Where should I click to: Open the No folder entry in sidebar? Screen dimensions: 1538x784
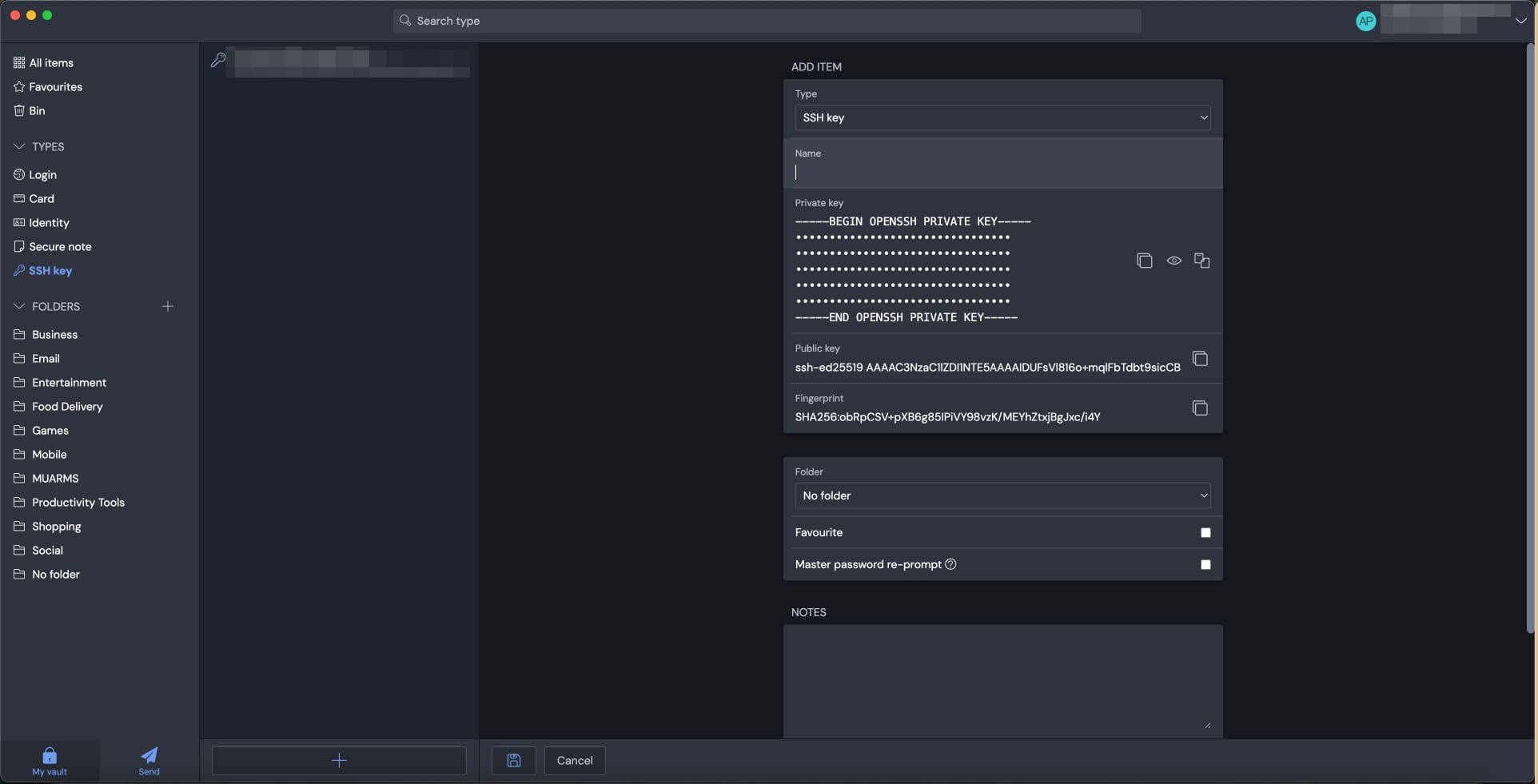click(46, 574)
